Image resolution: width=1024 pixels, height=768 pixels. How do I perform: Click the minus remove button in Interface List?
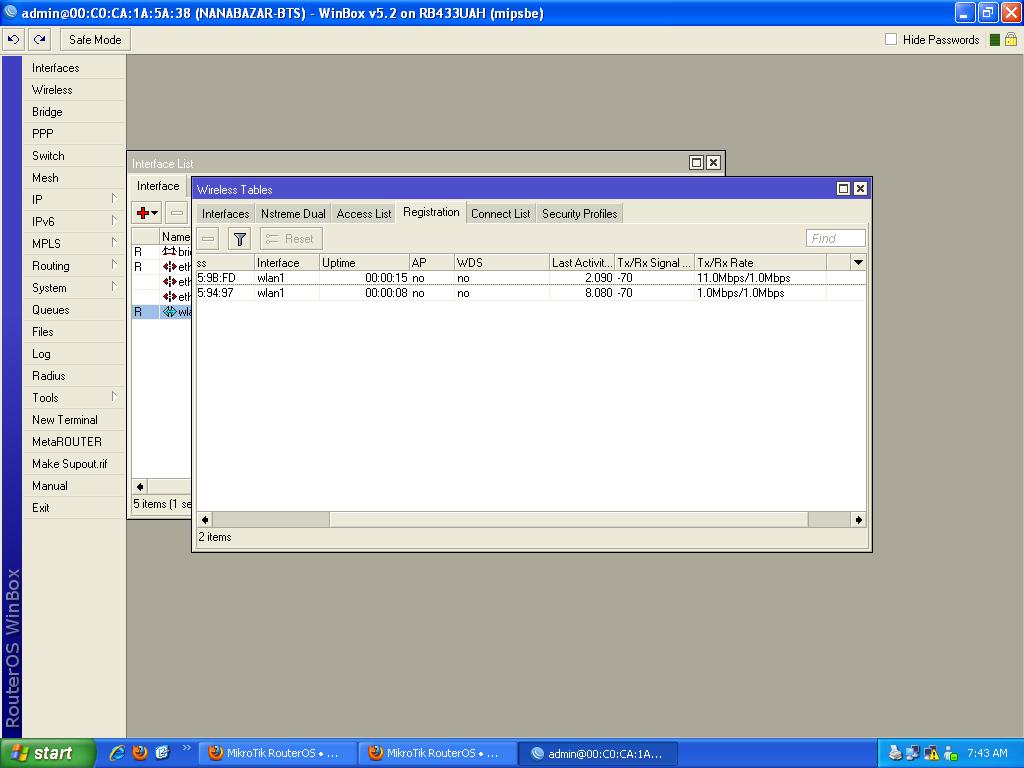[x=176, y=213]
